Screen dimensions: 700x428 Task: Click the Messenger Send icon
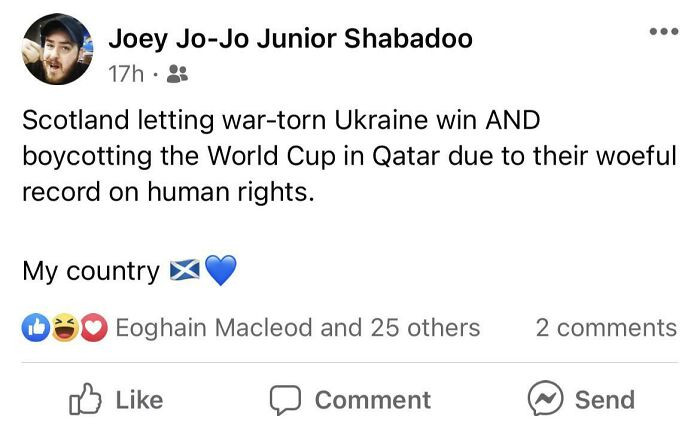544,399
